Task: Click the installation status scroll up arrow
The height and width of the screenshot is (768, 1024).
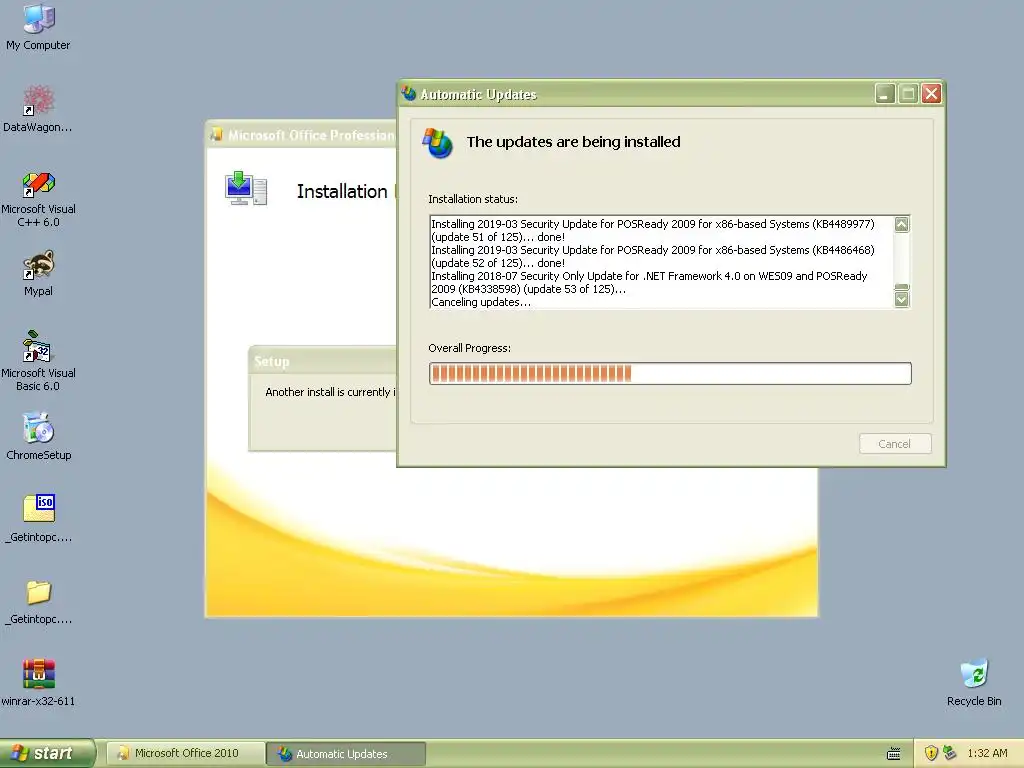Action: (902, 225)
